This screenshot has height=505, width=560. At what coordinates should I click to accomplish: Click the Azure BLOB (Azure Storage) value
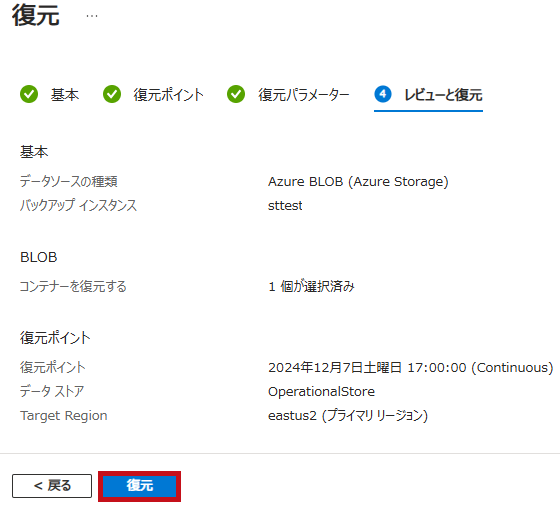click(358, 182)
